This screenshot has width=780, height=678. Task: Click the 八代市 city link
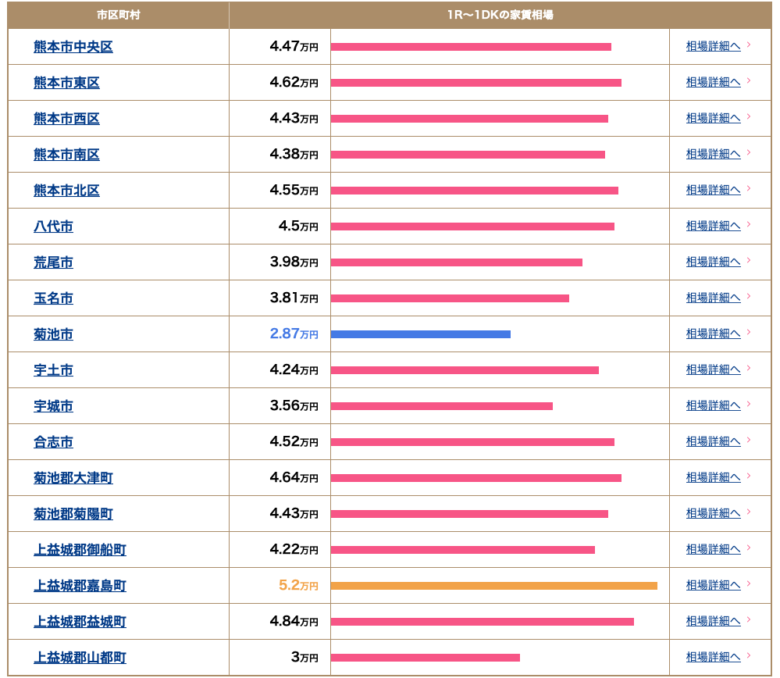click(x=53, y=227)
